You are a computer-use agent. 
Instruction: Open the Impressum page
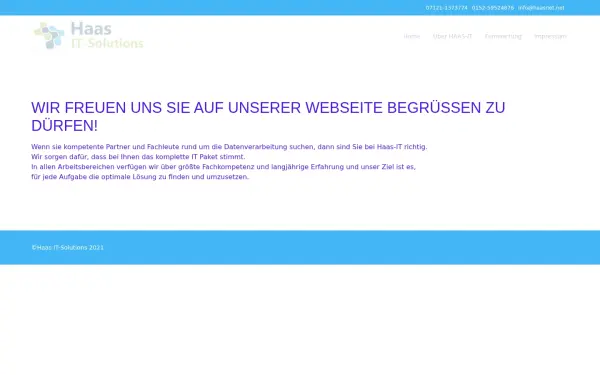pyautogui.click(x=550, y=36)
